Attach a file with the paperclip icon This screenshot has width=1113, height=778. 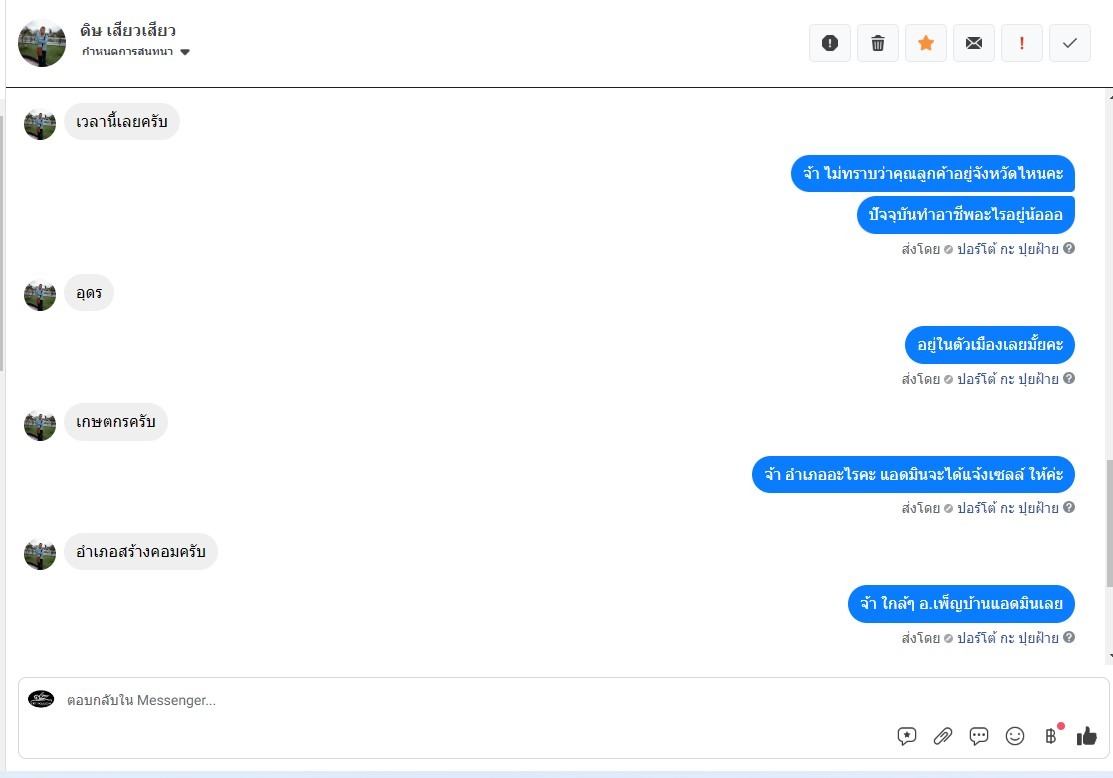click(943, 736)
